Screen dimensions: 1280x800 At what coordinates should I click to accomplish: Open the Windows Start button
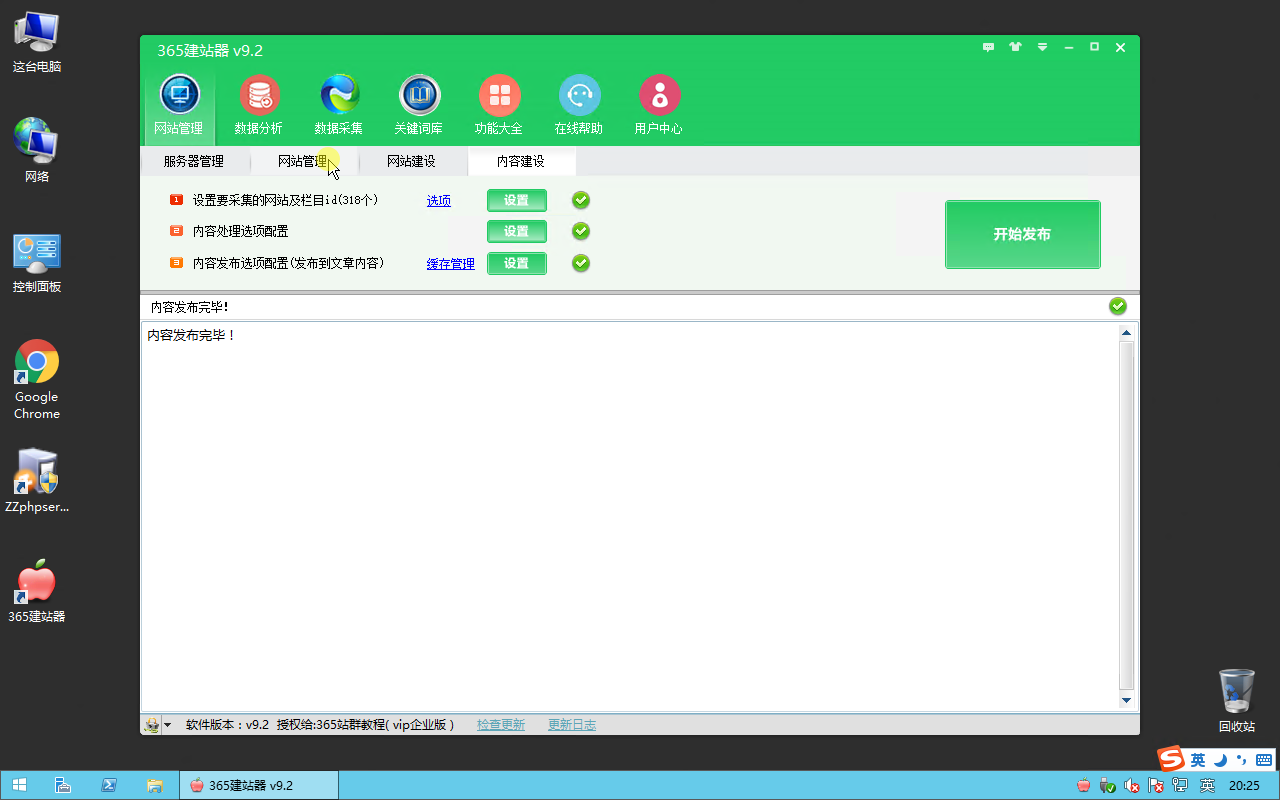click(19, 785)
